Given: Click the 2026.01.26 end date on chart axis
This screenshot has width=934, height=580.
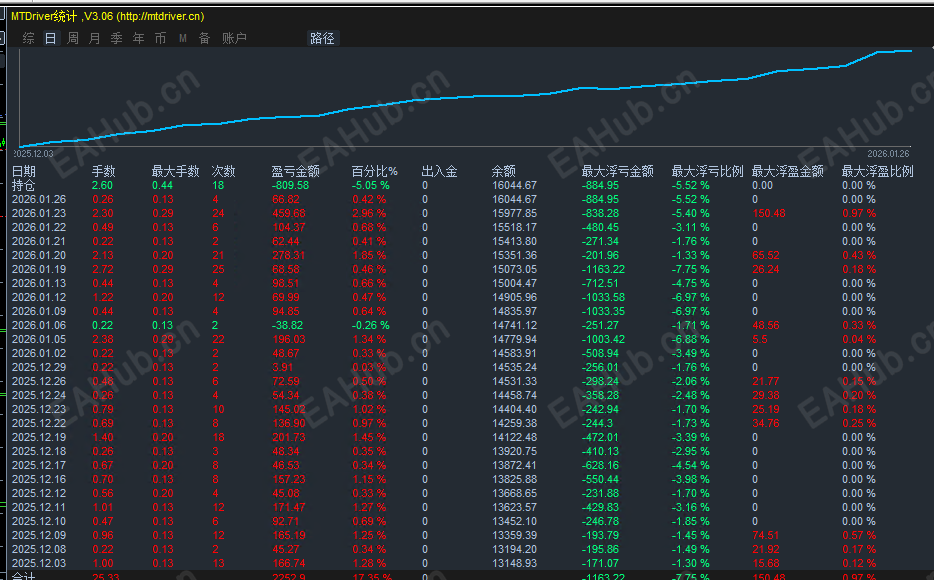Looking at the screenshot, I should point(888,154).
